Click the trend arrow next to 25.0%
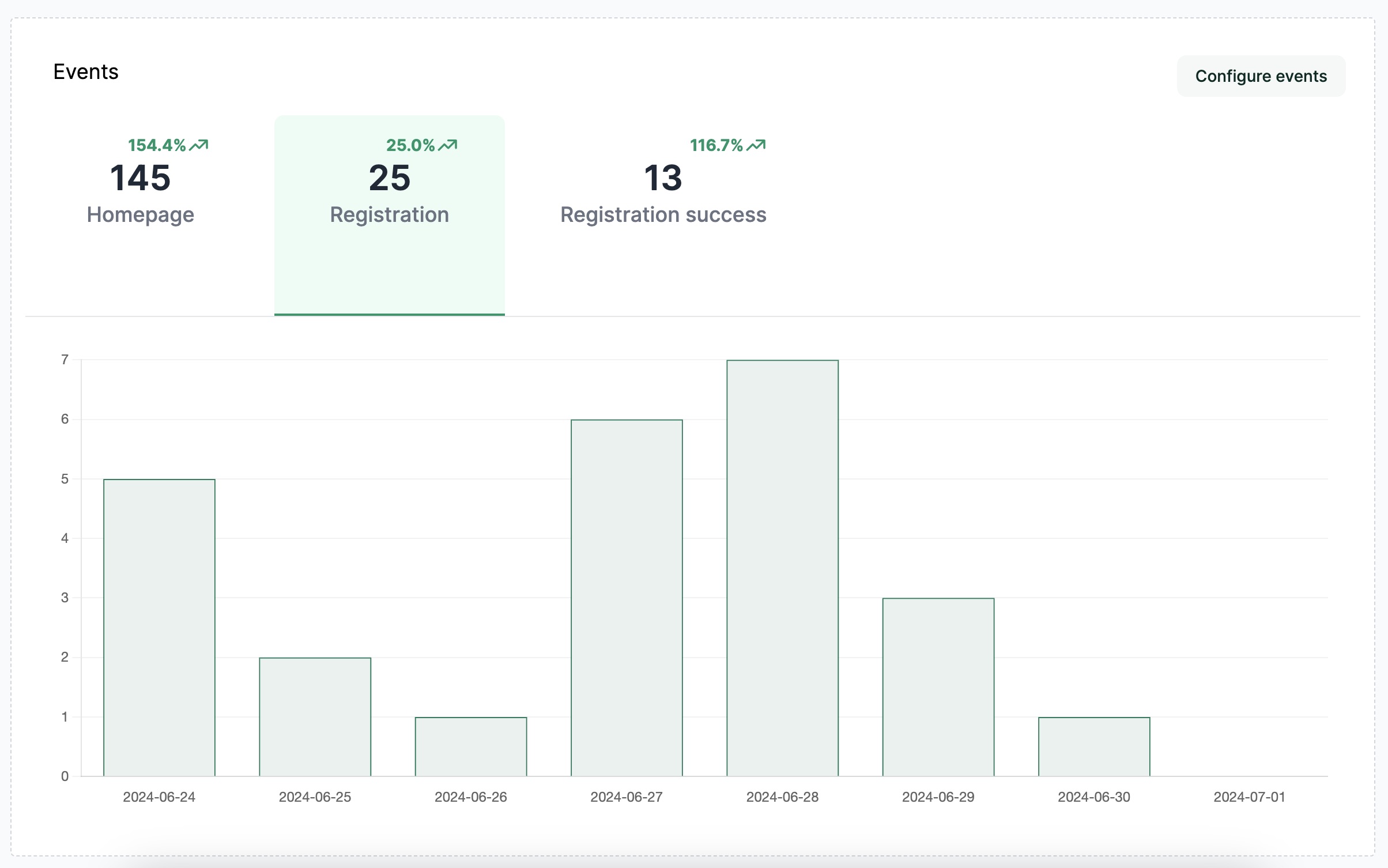 pyautogui.click(x=448, y=145)
